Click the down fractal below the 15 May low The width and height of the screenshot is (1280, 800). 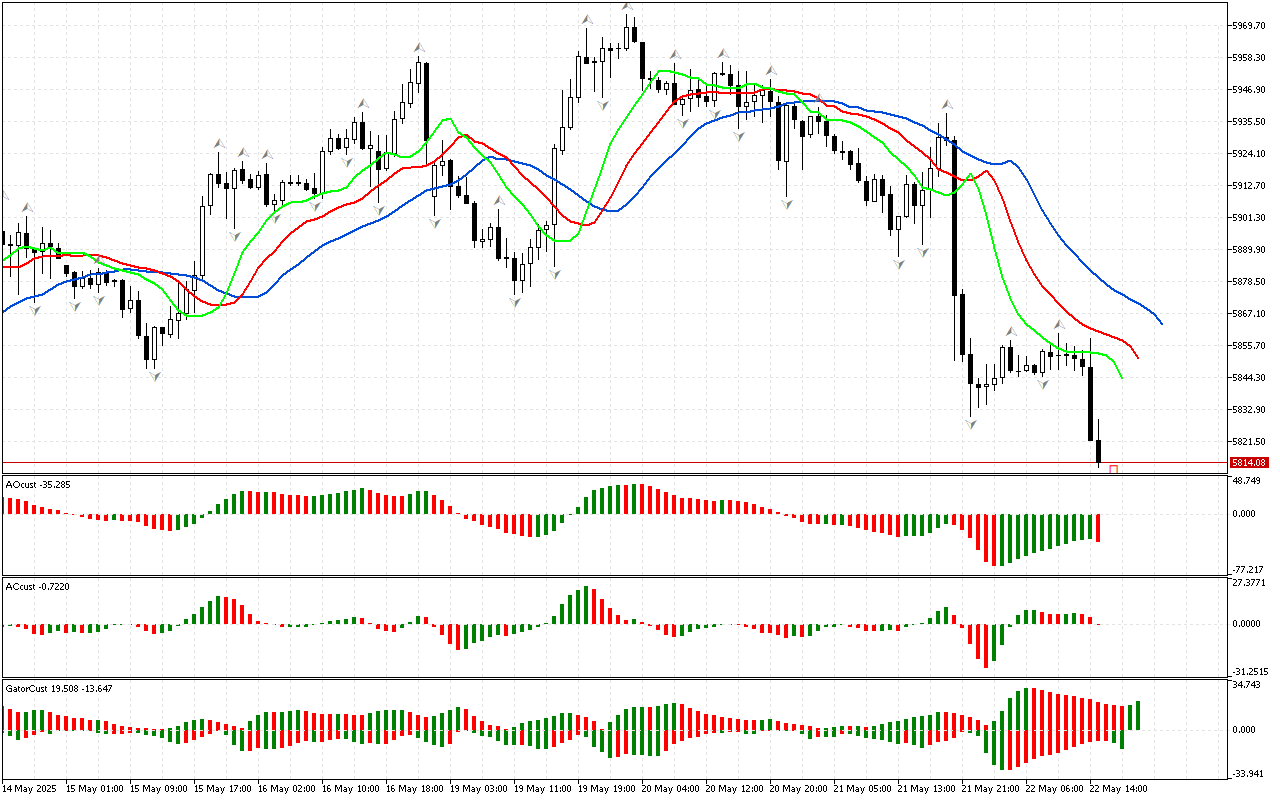[x=155, y=375]
